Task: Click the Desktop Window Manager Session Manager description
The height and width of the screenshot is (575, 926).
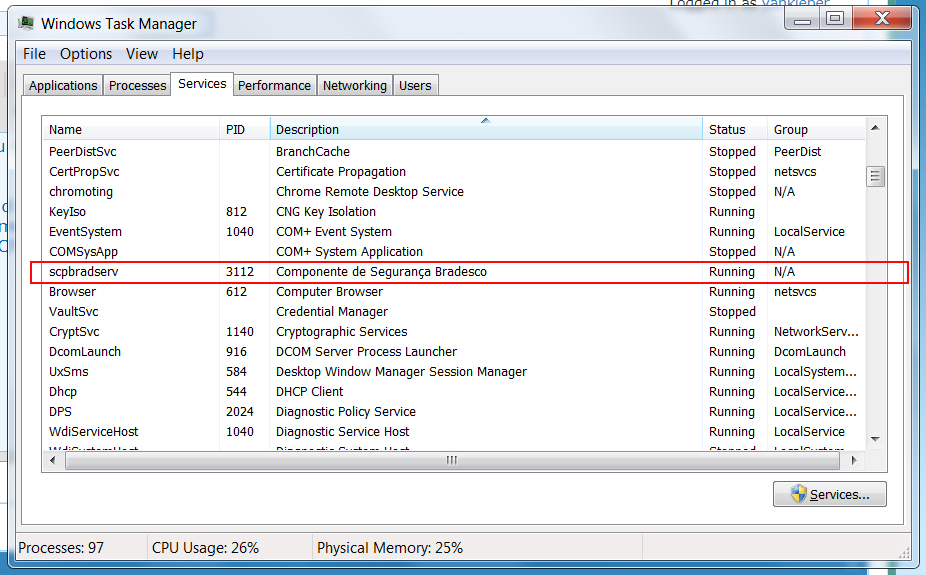Action: point(402,372)
